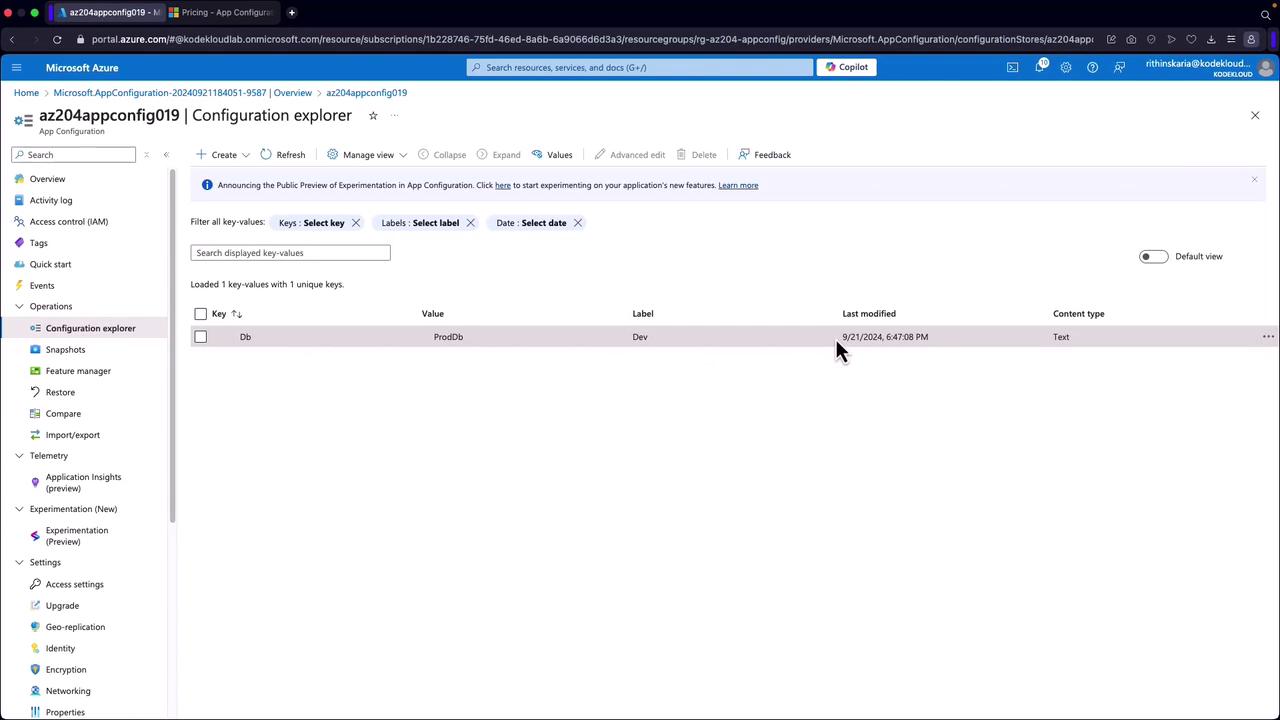Remove the Date filter with its X
The height and width of the screenshot is (720, 1280).
point(577,223)
